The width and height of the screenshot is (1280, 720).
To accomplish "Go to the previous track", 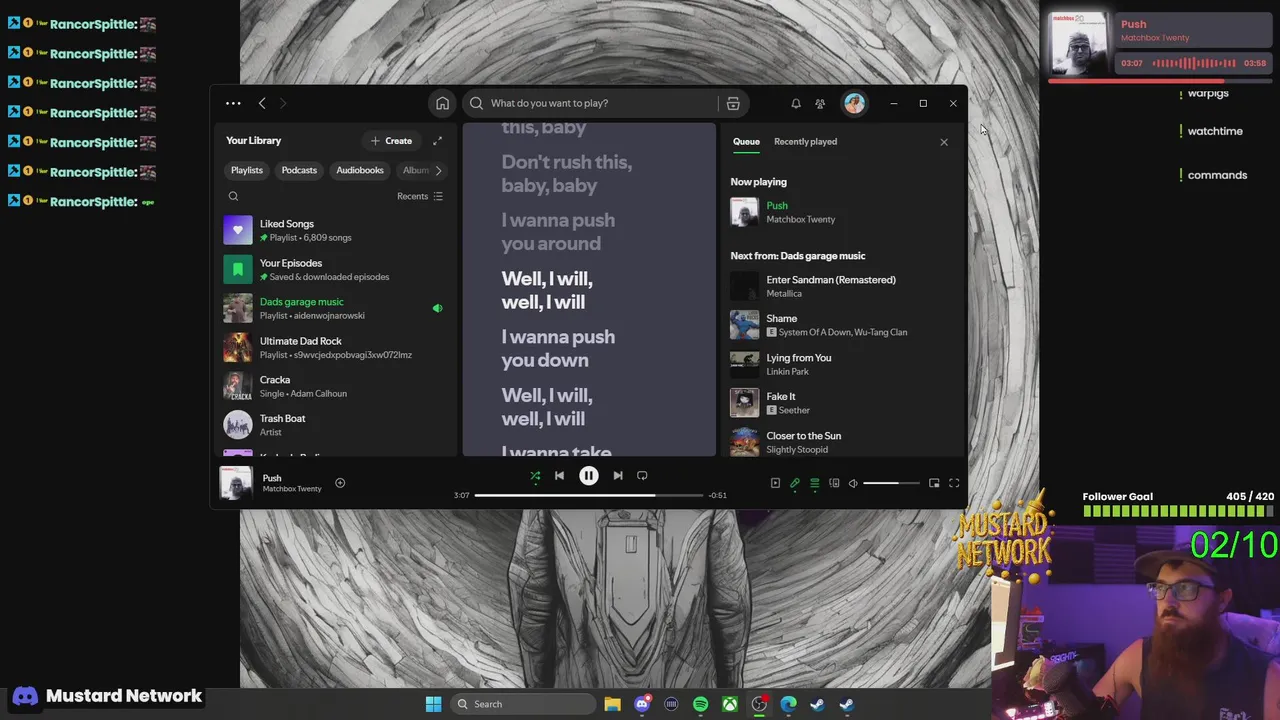I will [x=560, y=476].
